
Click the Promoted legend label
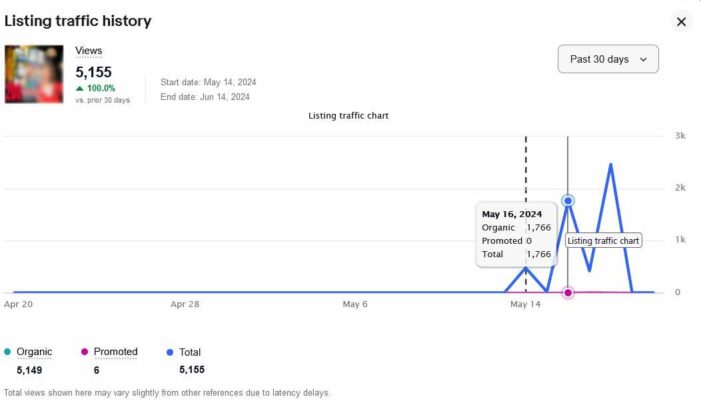point(115,352)
